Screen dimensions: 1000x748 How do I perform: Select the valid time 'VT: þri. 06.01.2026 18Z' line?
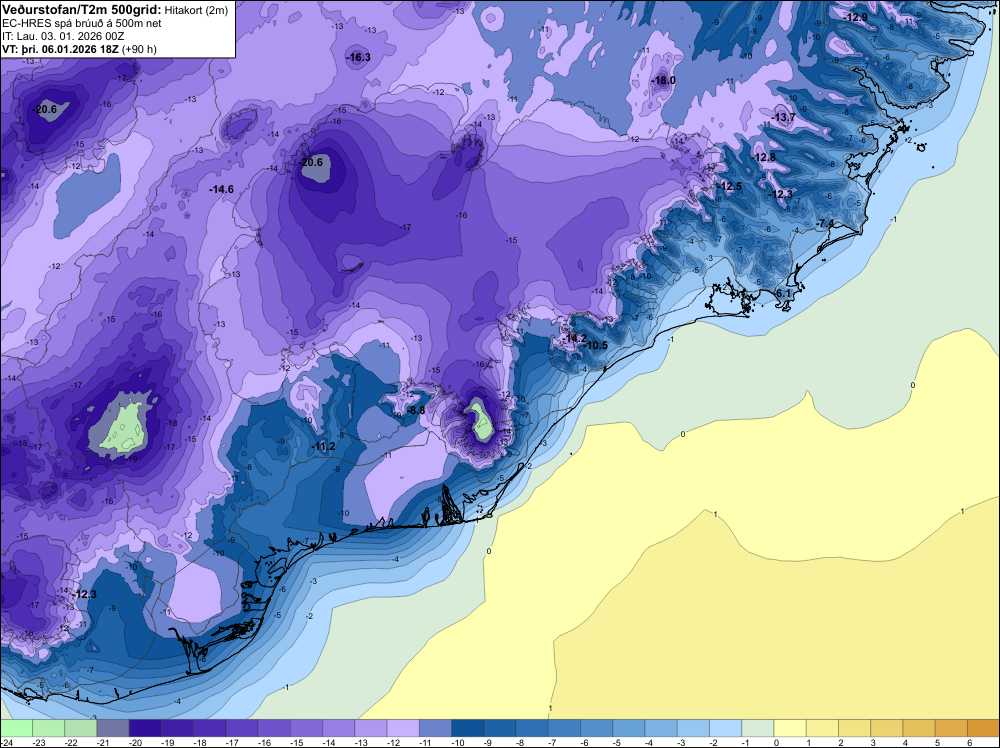click(60, 49)
